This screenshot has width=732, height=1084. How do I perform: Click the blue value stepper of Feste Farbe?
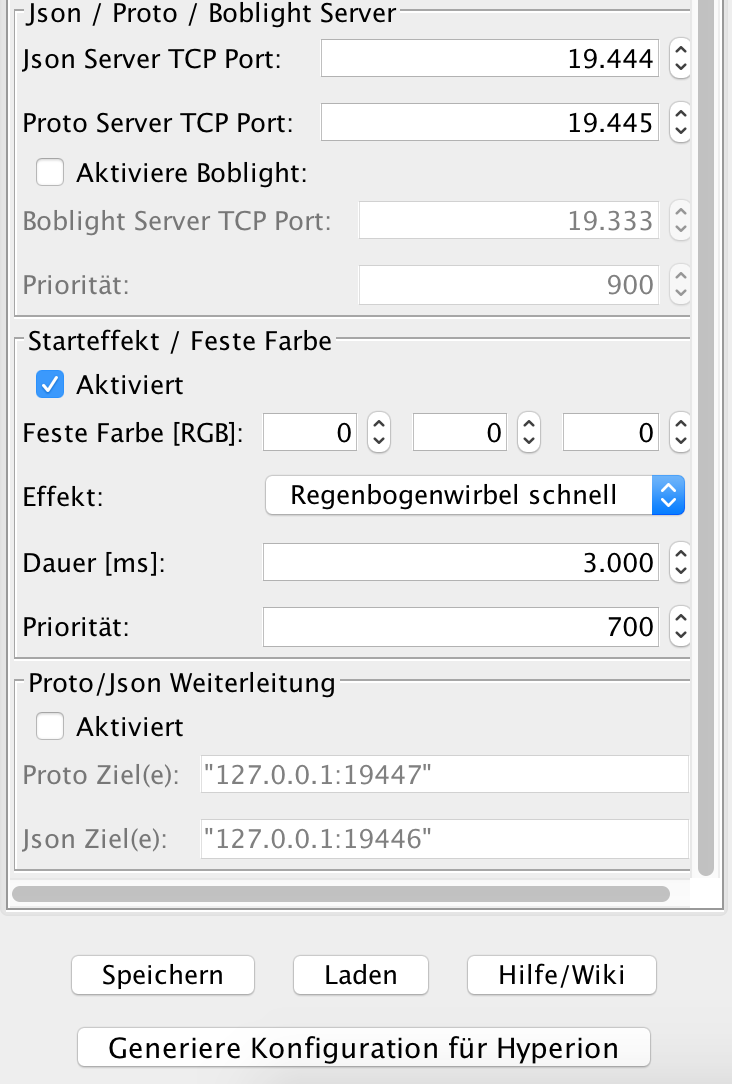[x=680, y=433]
